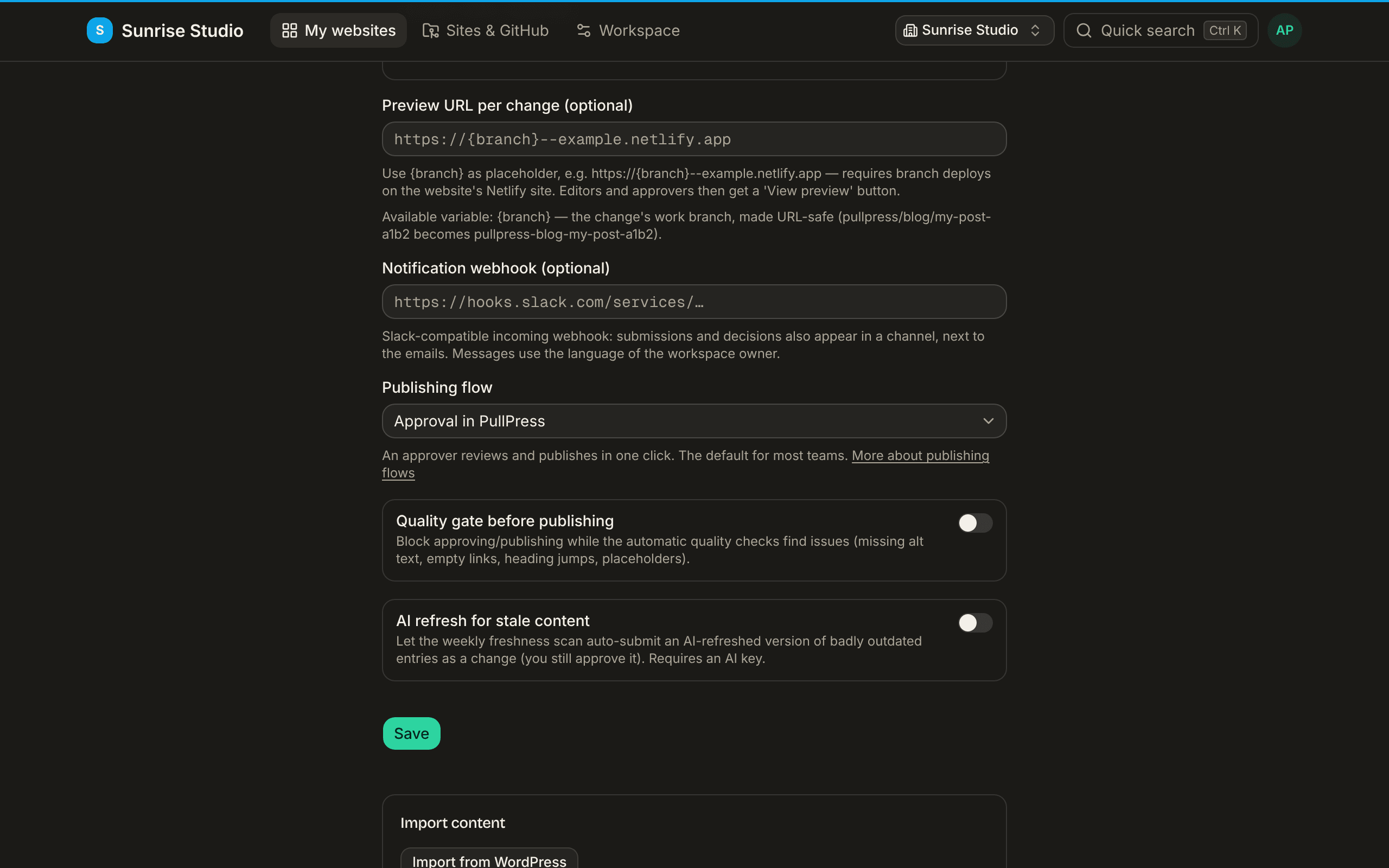Click the magnifier icon in Quick search
This screenshot has width=1389, height=868.
[1084, 30]
